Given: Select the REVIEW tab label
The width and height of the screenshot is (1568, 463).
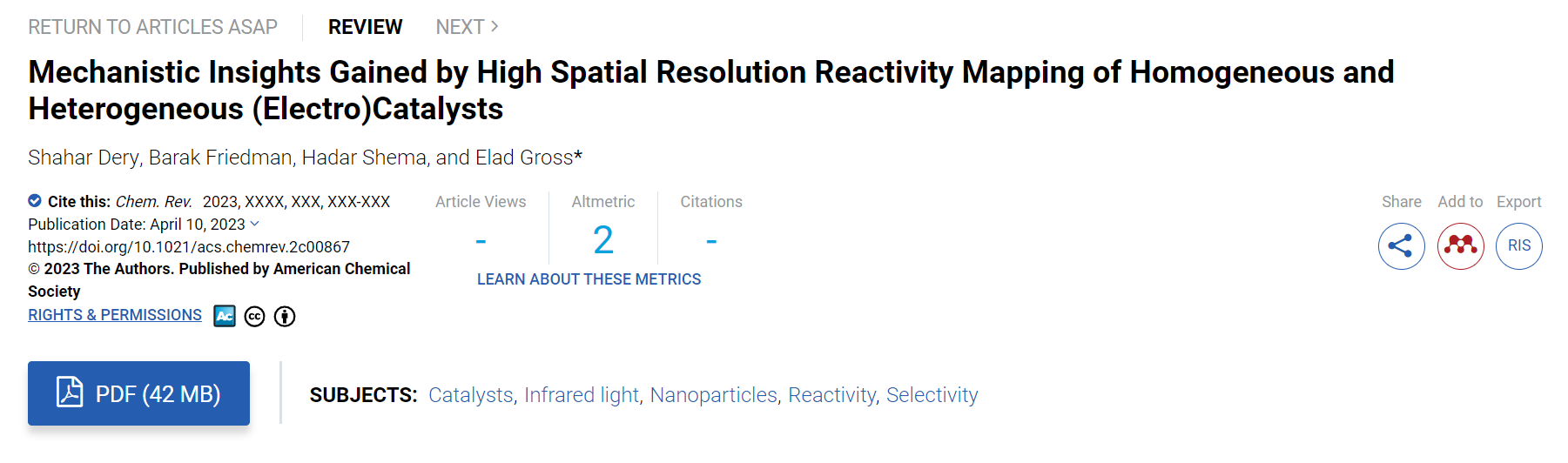Looking at the screenshot, I should coord(365,27).
